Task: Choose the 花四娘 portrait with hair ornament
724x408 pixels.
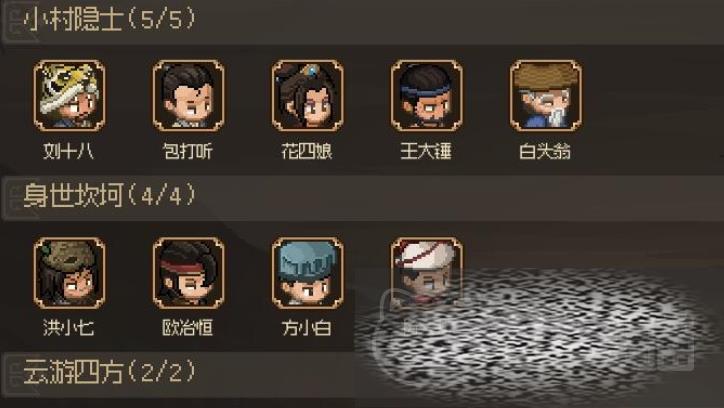Action: click(x=308, y=96)
